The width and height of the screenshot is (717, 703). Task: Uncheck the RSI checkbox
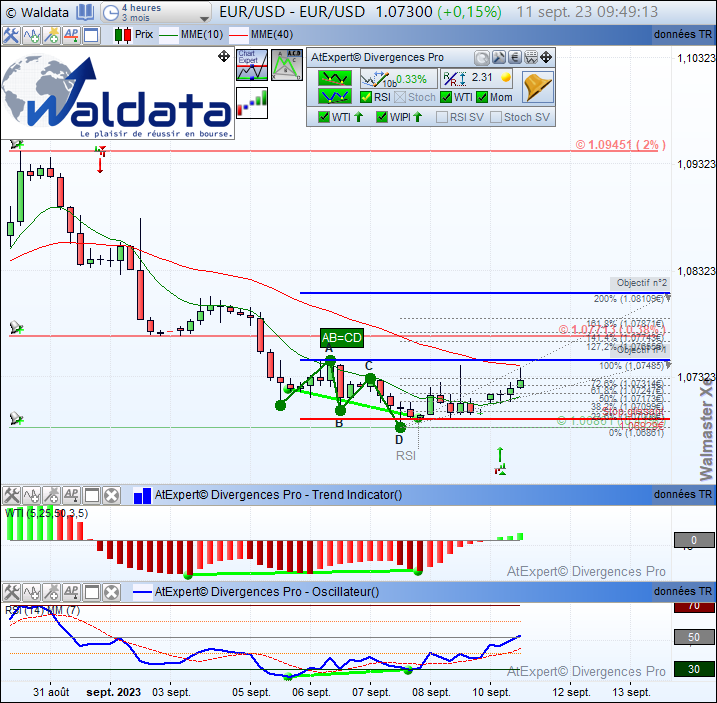[366, 97]
